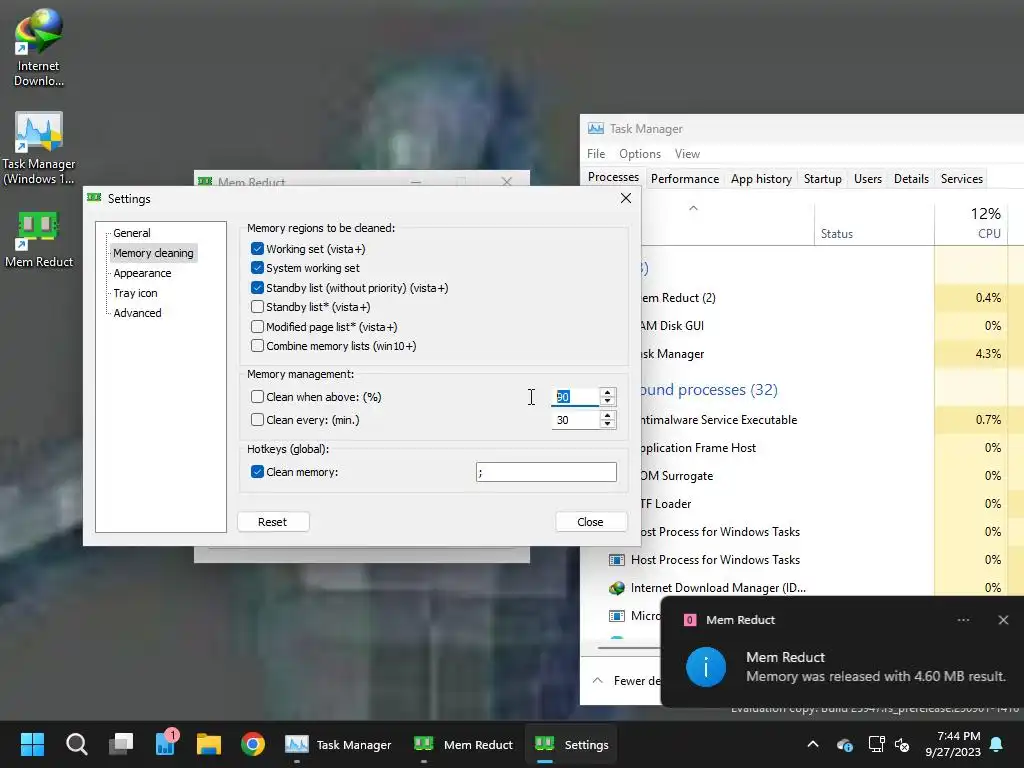Viewport: 1024px width, 768px height.
Task: Open Task Manager Options menu
Action: coord(639,153)
